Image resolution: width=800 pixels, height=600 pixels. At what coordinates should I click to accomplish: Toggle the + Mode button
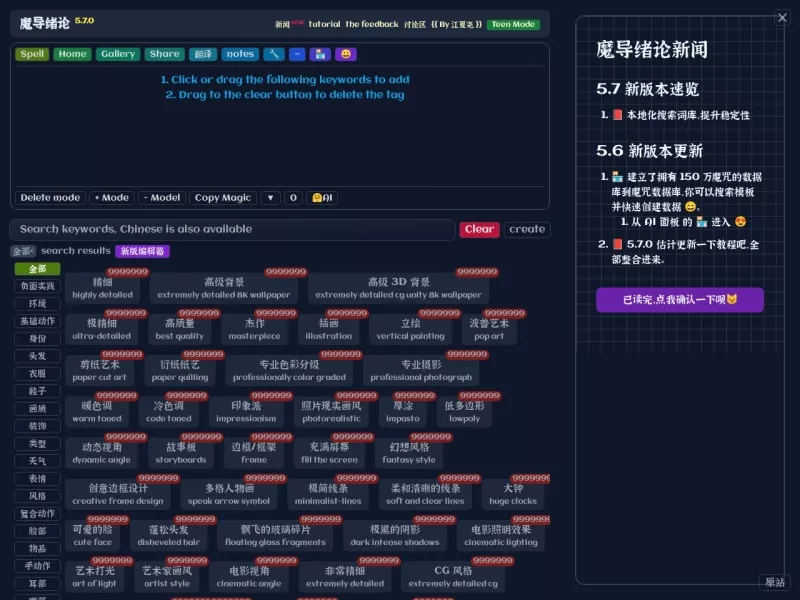(112, 198)
